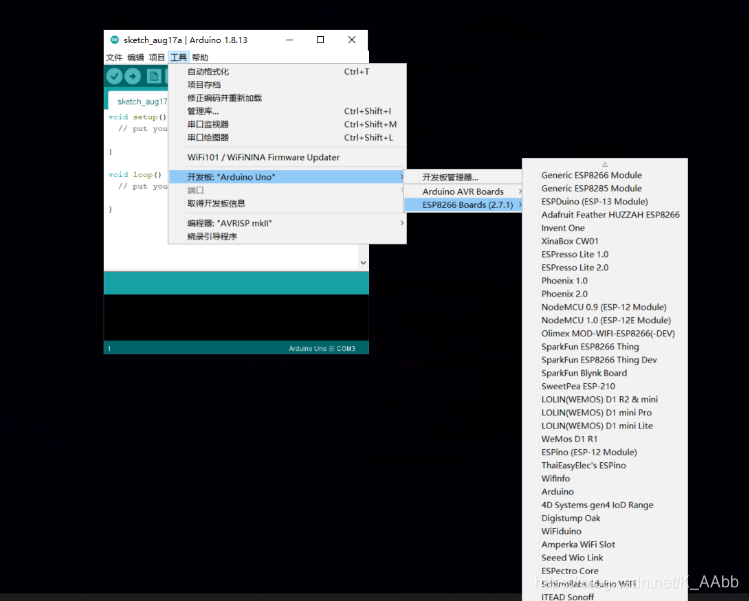Open 管理库... from Tools menu
This screenshot has height=601, width=749.
point(287,111)
